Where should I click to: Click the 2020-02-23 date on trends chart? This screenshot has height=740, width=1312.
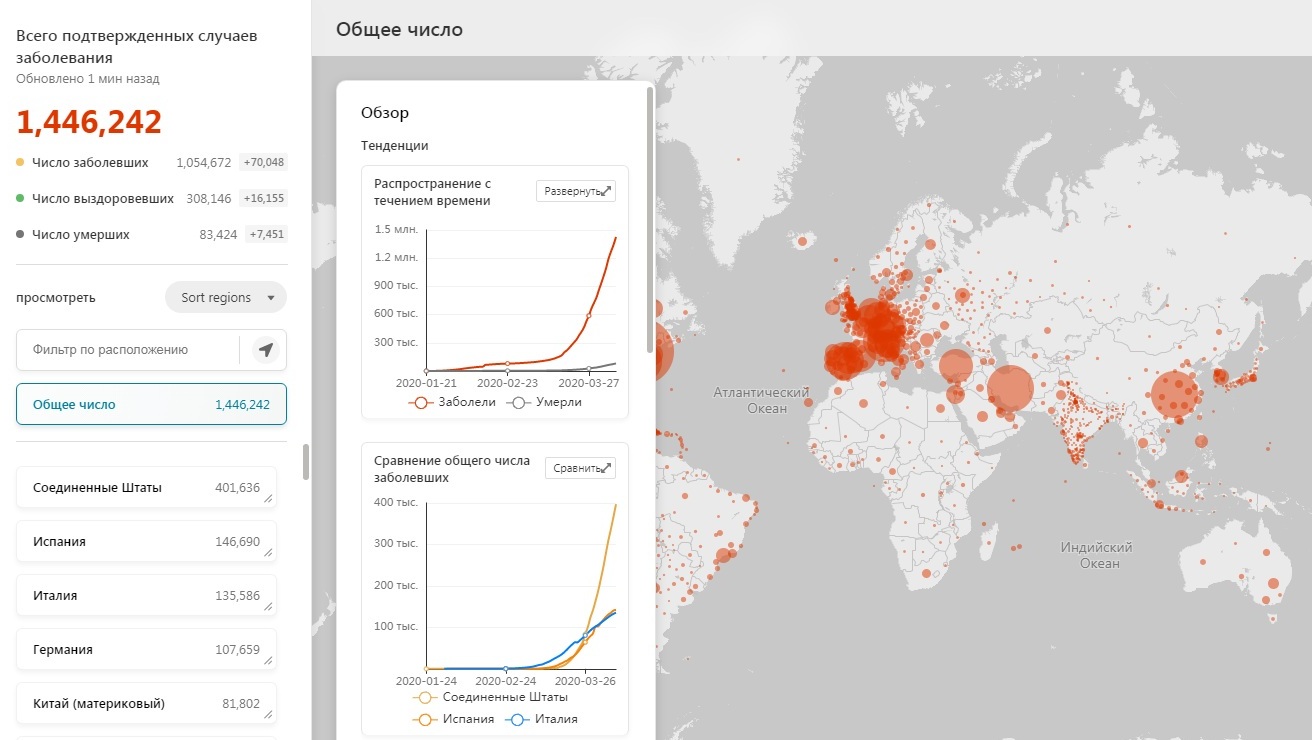[x=508, y=382]
